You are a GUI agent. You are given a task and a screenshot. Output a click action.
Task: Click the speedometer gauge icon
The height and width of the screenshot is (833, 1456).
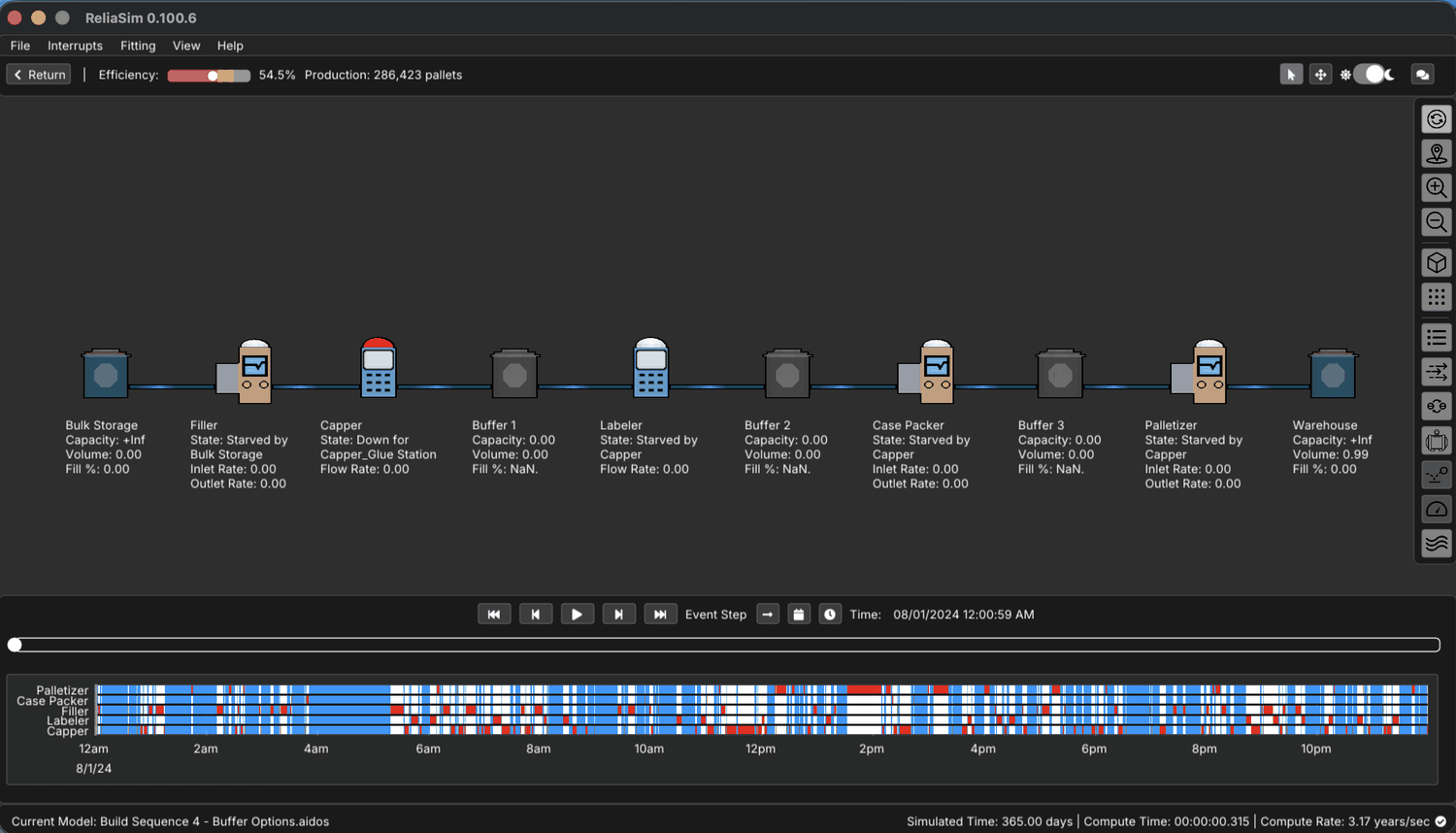[1437, 509]
